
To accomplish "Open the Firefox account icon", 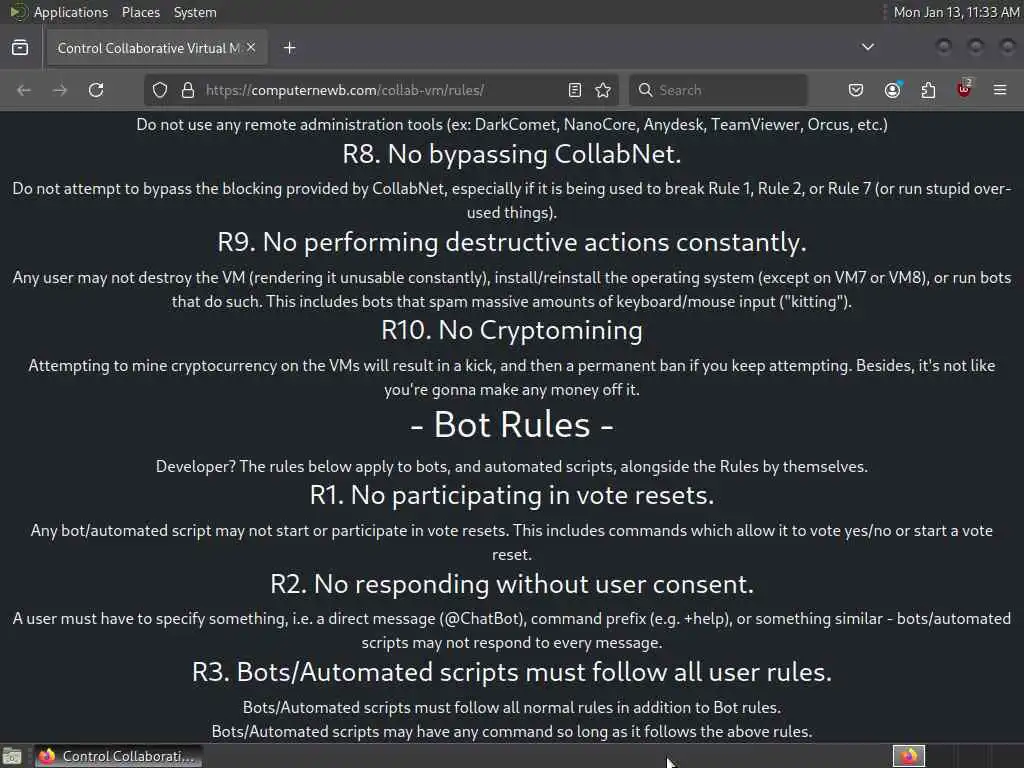I will tap(892, 90).
